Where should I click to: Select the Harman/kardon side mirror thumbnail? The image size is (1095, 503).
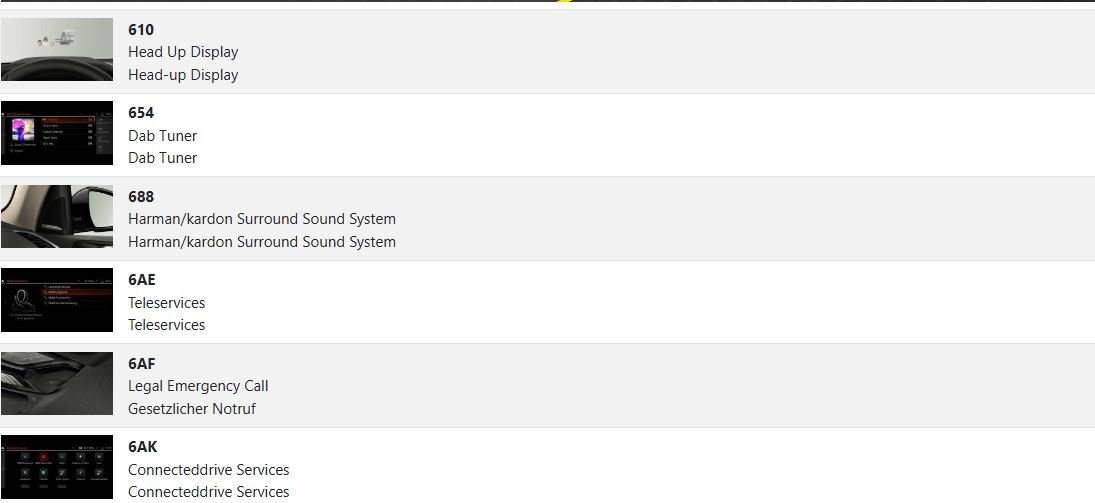coord(57,216)
